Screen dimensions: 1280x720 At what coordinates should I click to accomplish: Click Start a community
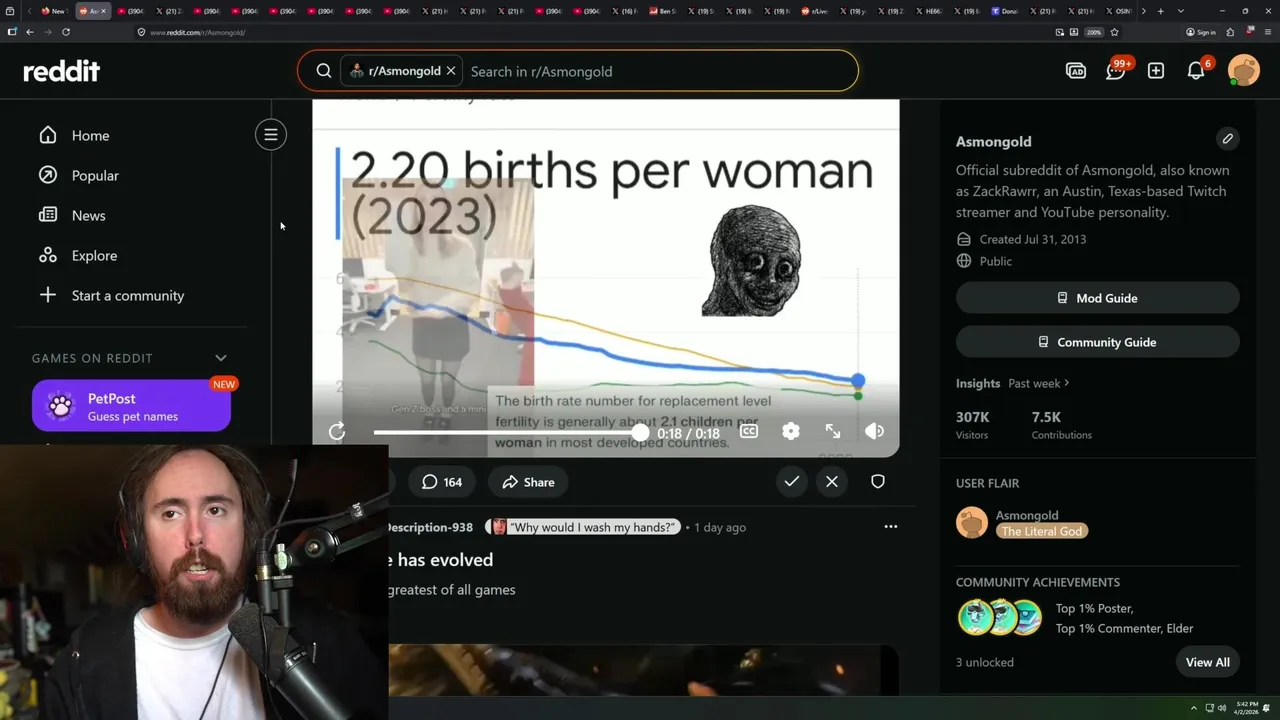coord(128,295)
